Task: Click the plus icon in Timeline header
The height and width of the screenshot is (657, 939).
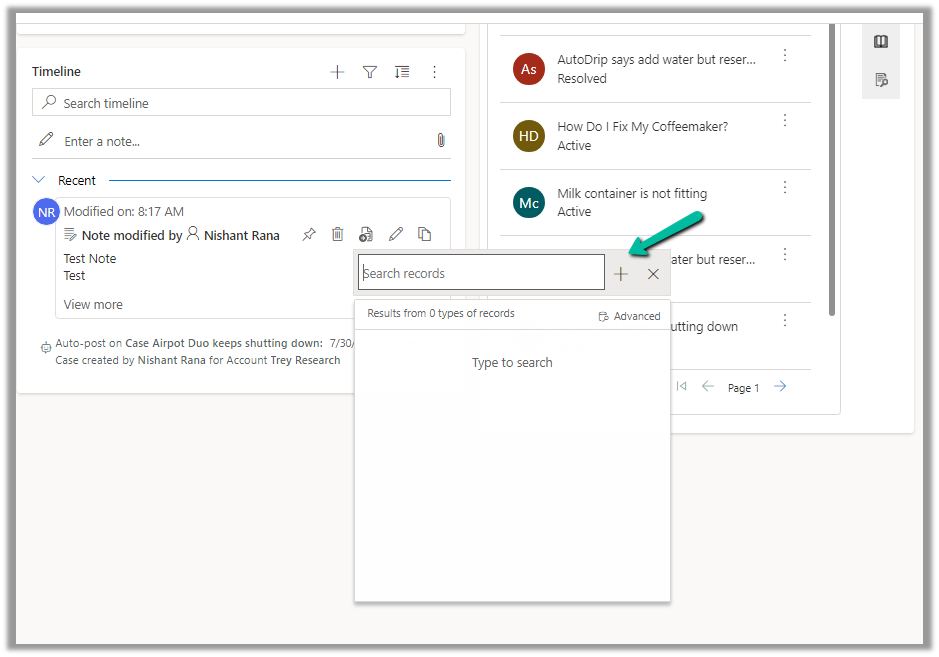Action: coord(337,72)
